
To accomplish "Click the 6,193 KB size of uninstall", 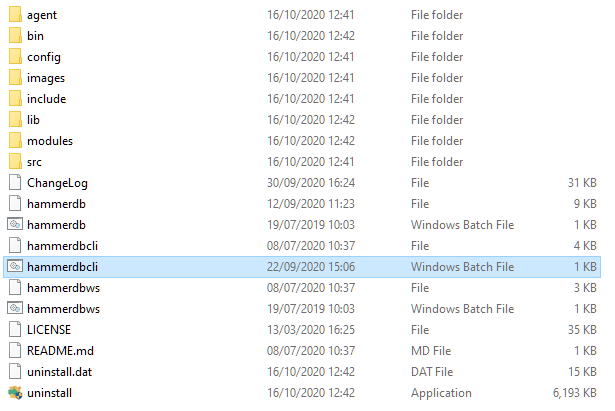I will coord(575,393).
